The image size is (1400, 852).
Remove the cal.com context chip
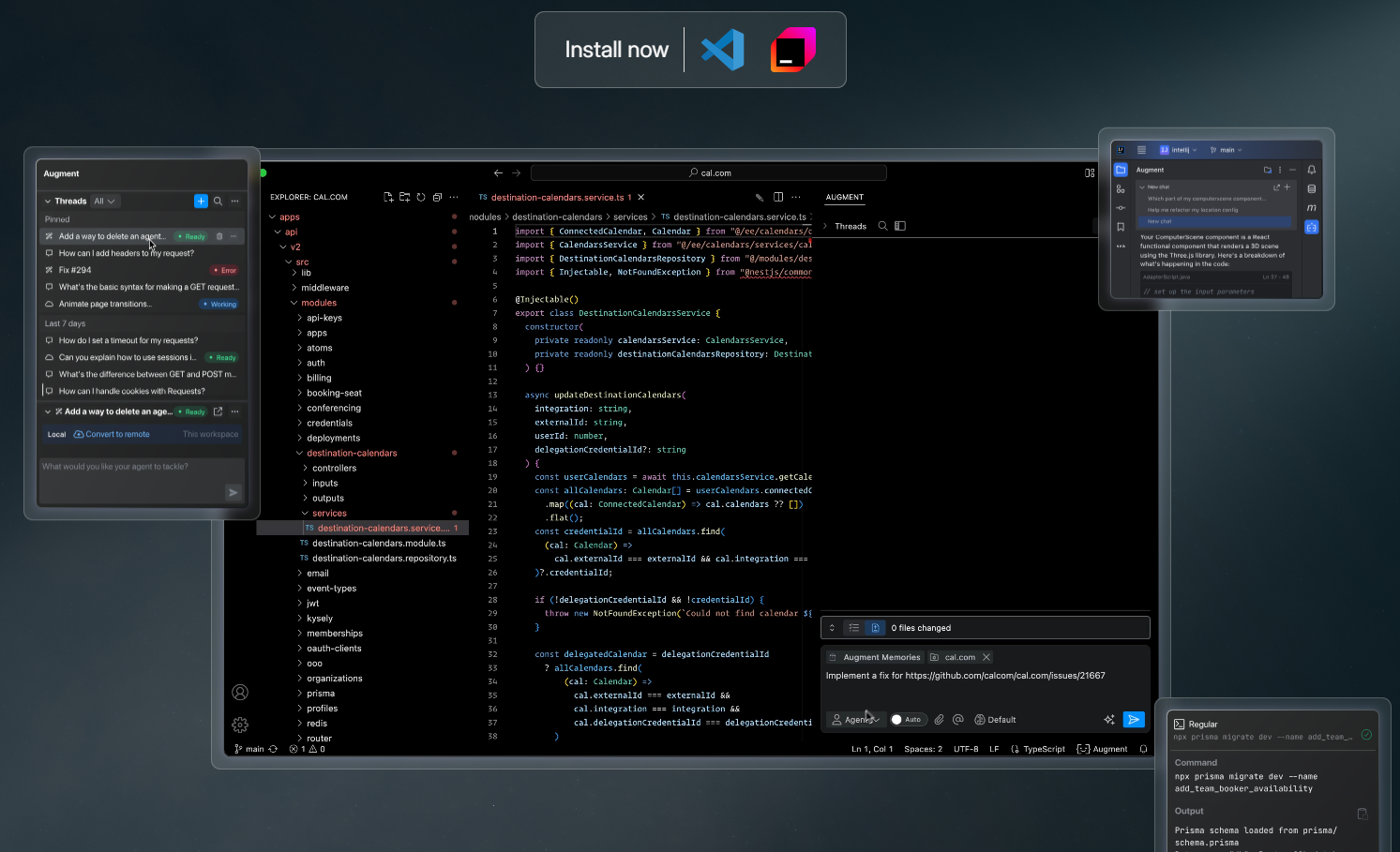(x=986, y=657)
